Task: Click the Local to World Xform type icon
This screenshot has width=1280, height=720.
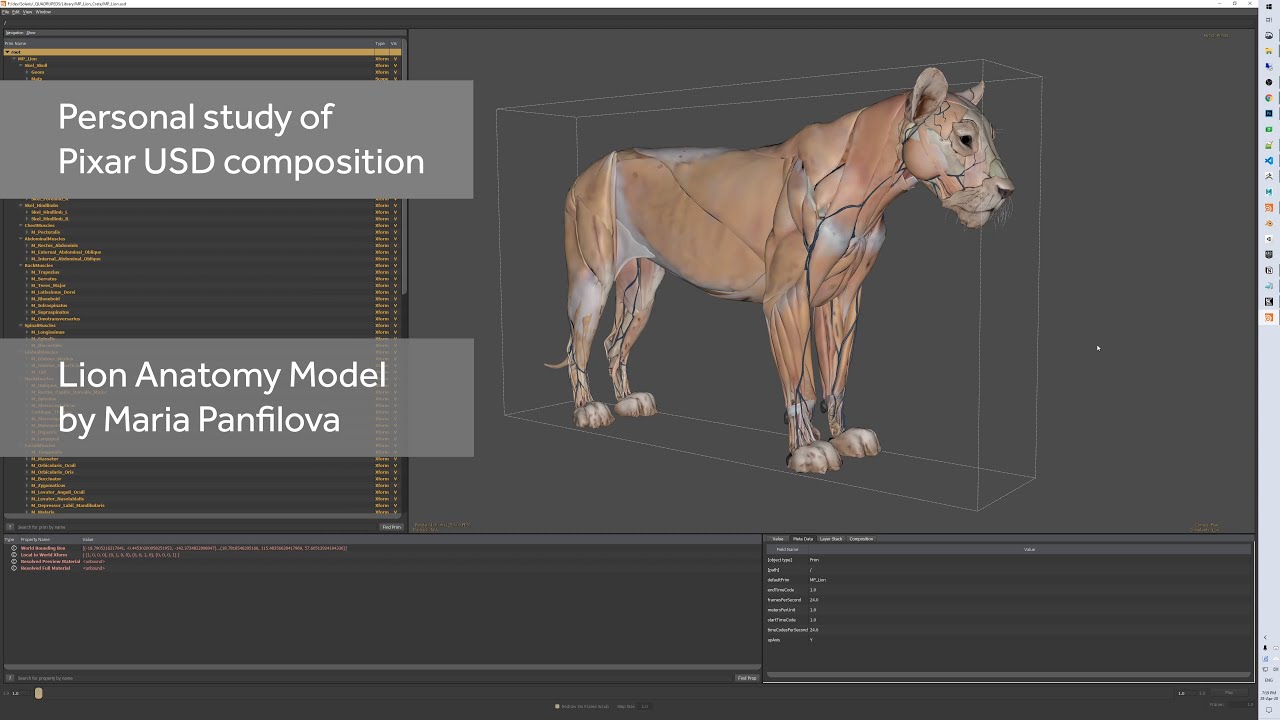Action: pos(13,555)
